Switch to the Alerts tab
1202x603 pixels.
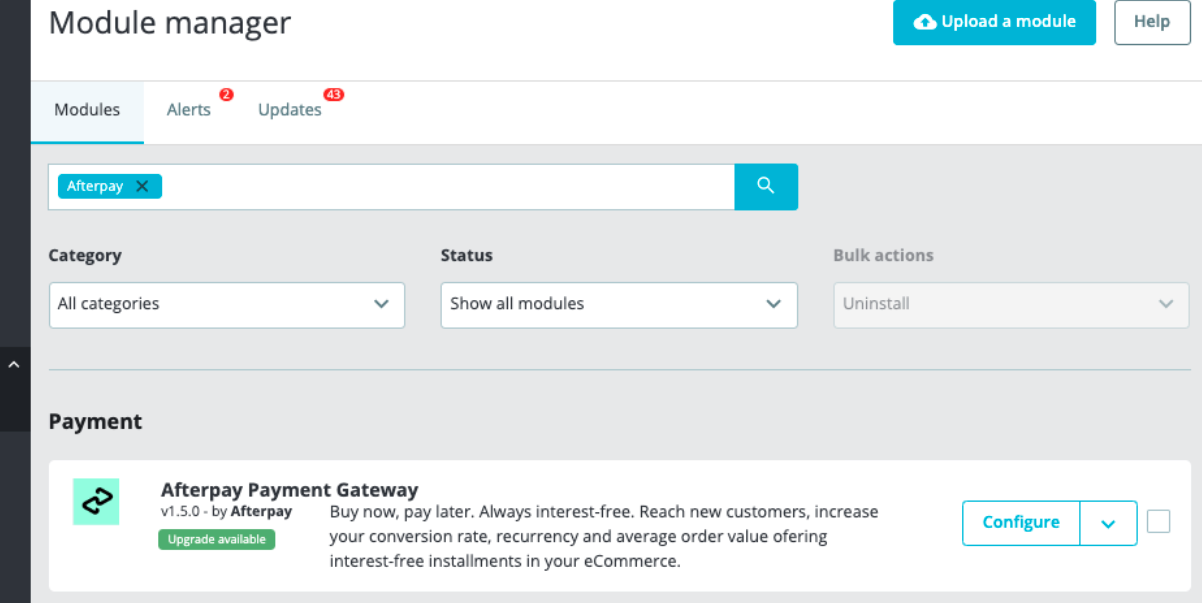point(188,110)
